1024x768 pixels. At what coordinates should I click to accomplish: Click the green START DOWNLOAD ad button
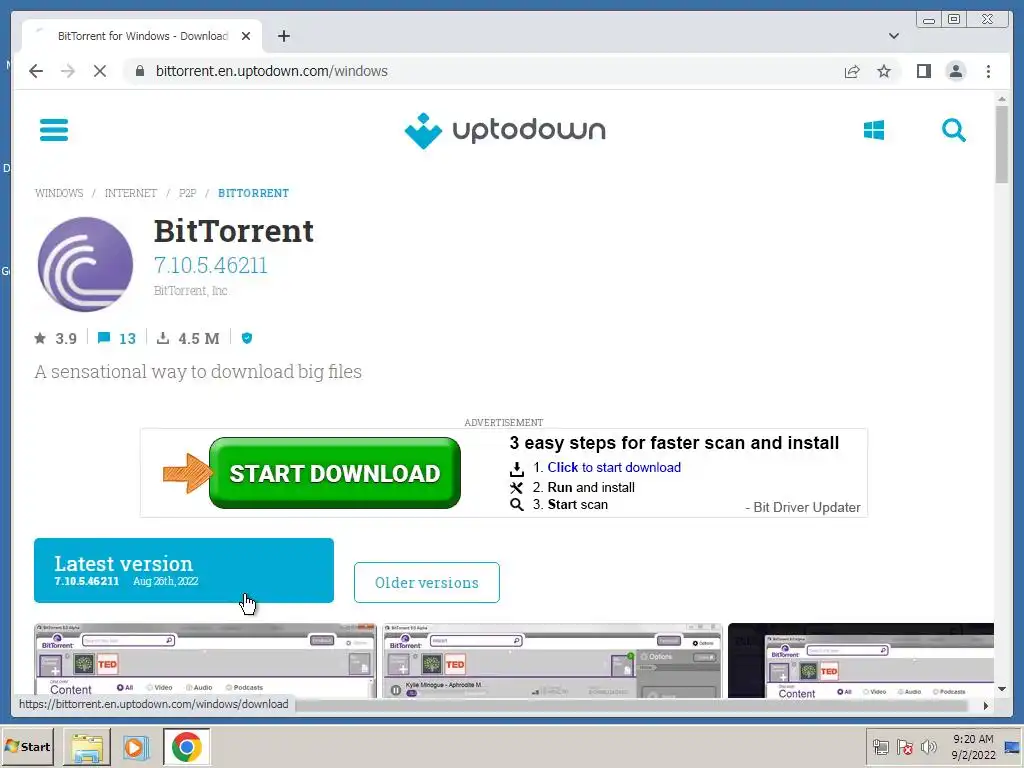pos(335,473)
